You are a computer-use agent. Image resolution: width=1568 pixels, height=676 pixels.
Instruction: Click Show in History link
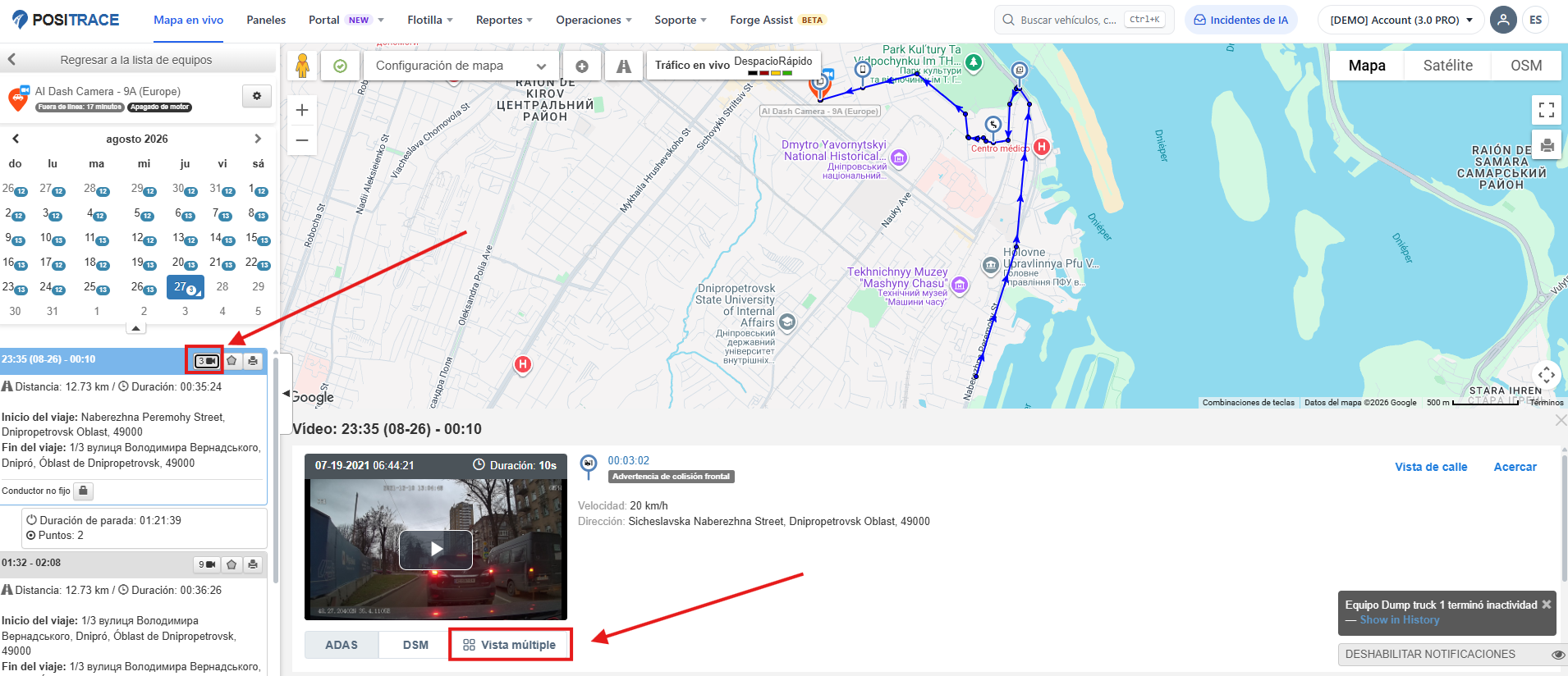click(1400, 620)
